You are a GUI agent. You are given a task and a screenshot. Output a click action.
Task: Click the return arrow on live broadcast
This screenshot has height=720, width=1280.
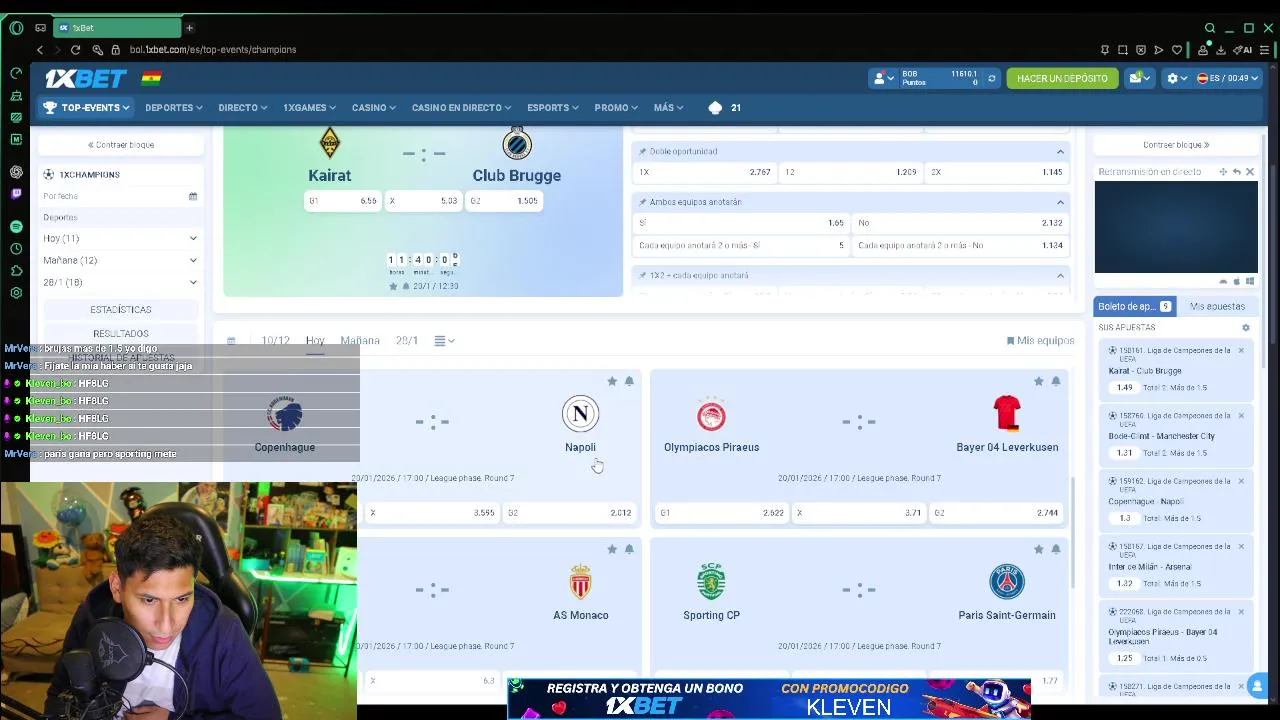point(1237,172)
